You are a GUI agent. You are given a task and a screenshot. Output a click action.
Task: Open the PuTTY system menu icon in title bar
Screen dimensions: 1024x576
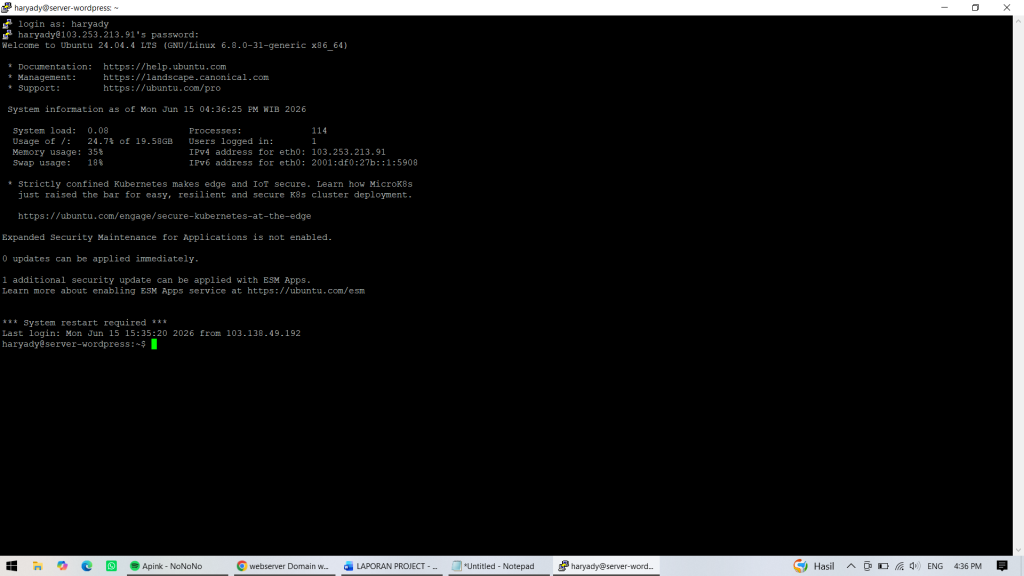pos(7,8)
